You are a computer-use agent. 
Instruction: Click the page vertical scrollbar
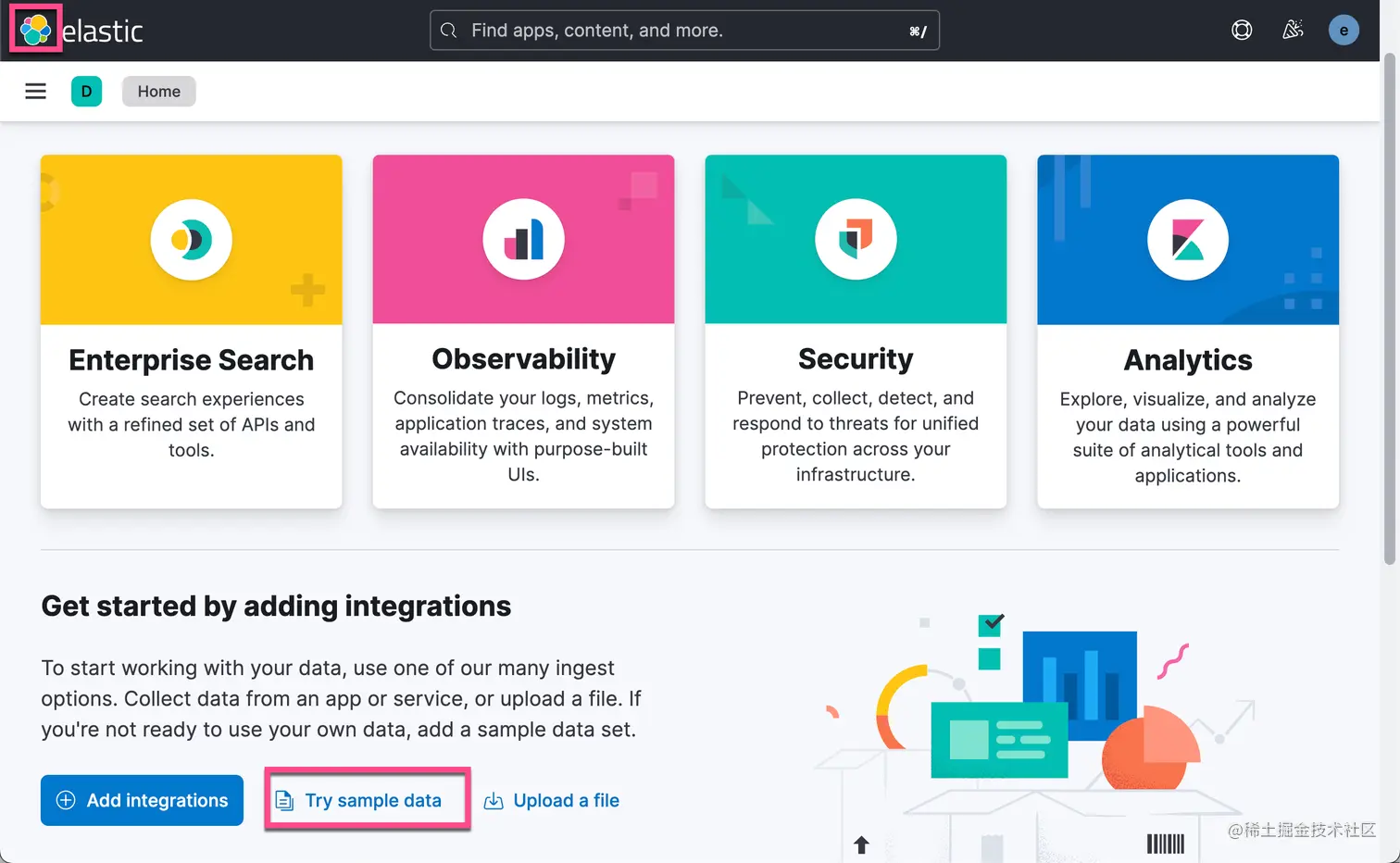pyautogui.click(x=1390, y=310)
